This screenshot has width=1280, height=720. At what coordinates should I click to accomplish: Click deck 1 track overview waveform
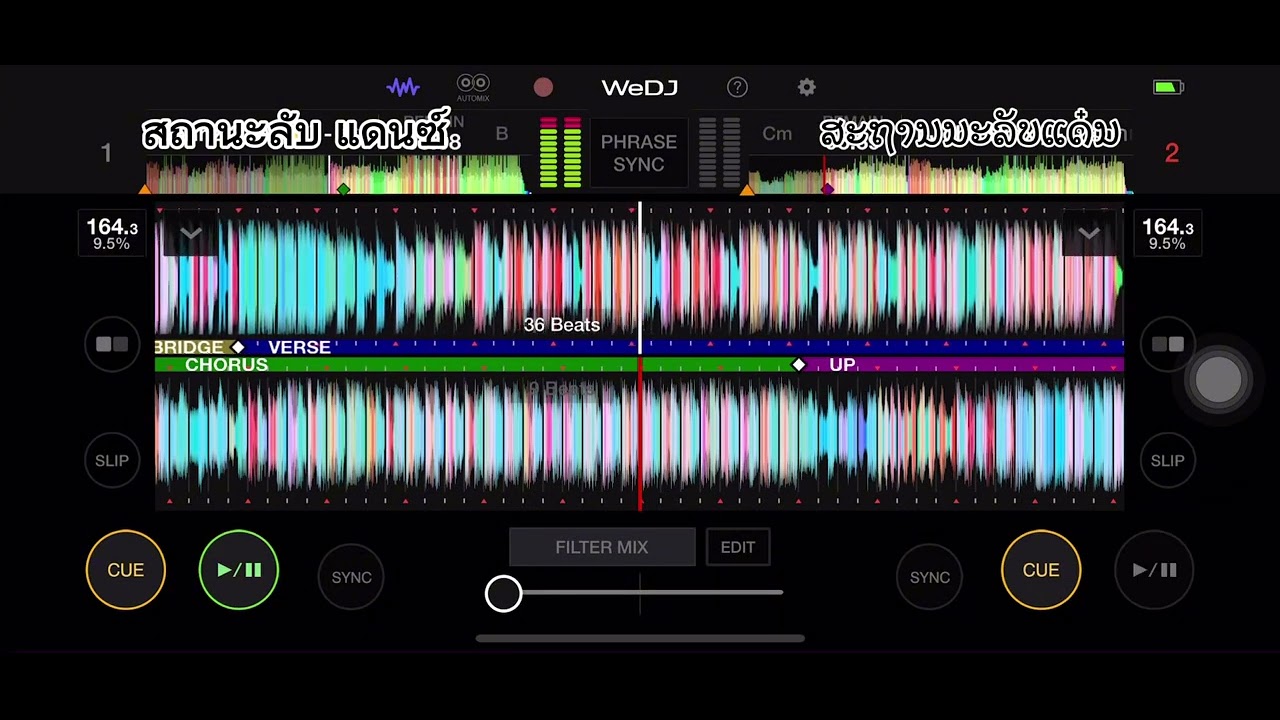click(x=336, y=175)
